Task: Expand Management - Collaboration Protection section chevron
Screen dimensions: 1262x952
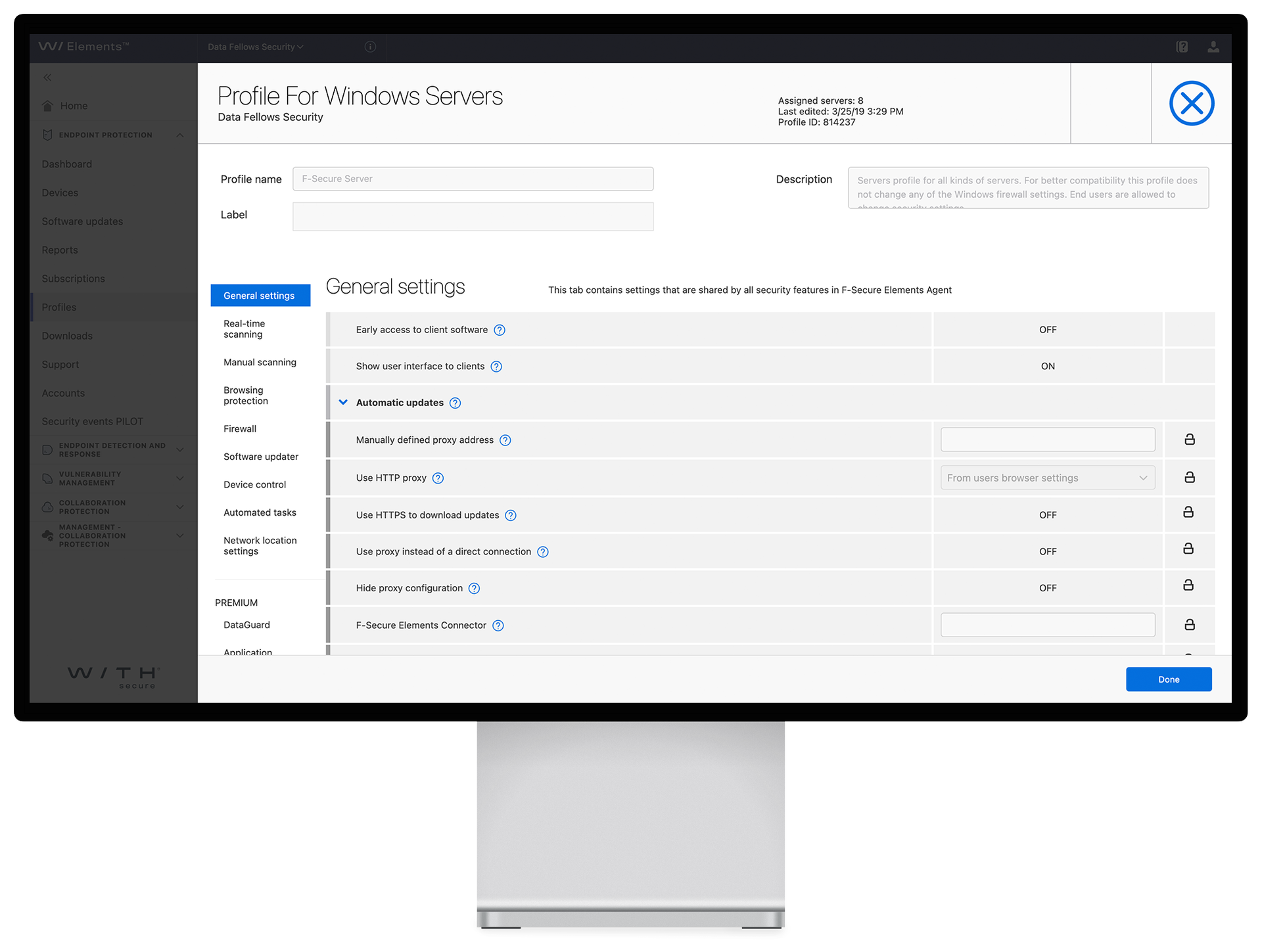Action: pyautogui.click(x=179, y=535)
